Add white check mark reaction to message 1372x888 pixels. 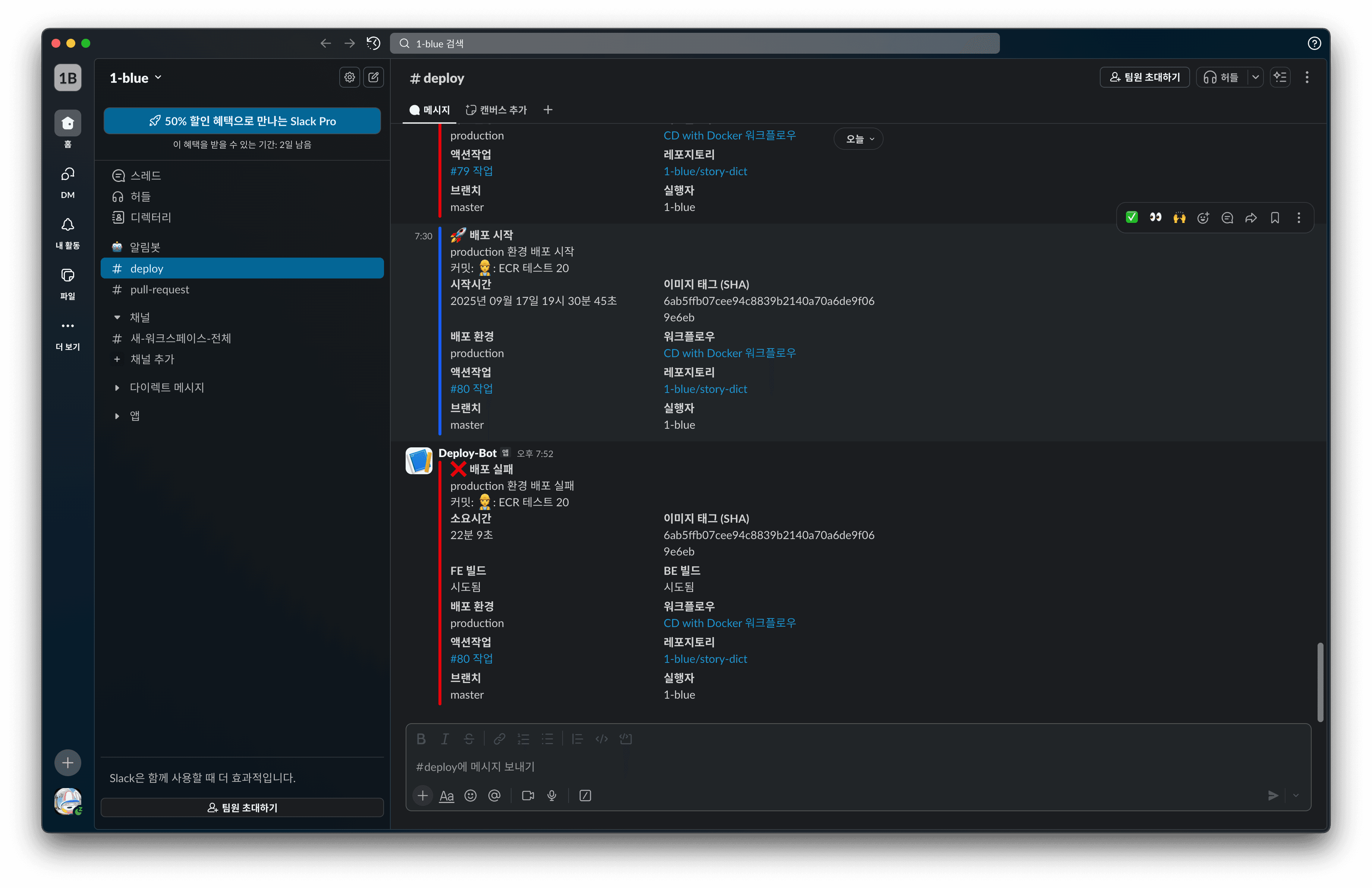(1132, 217)
